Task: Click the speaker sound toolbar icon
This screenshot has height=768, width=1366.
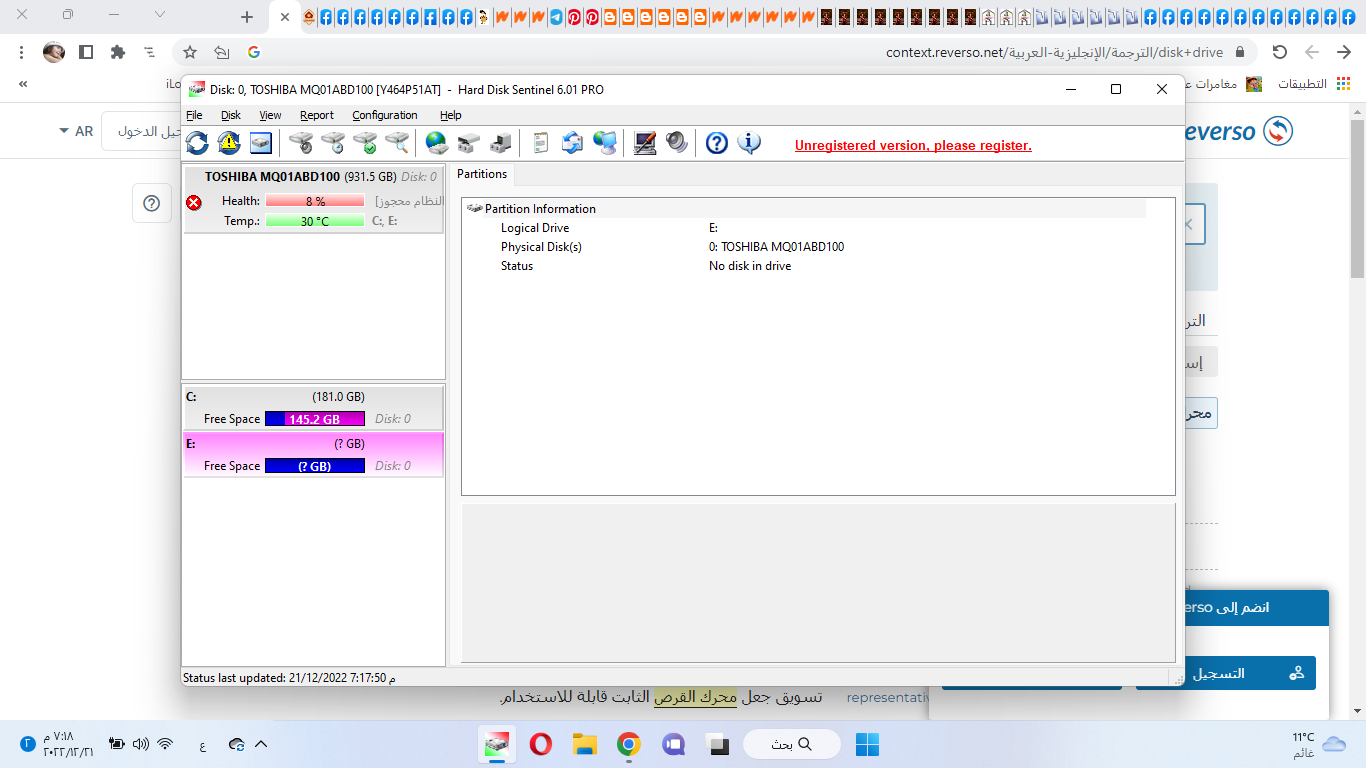Action: tap(677, 143)
